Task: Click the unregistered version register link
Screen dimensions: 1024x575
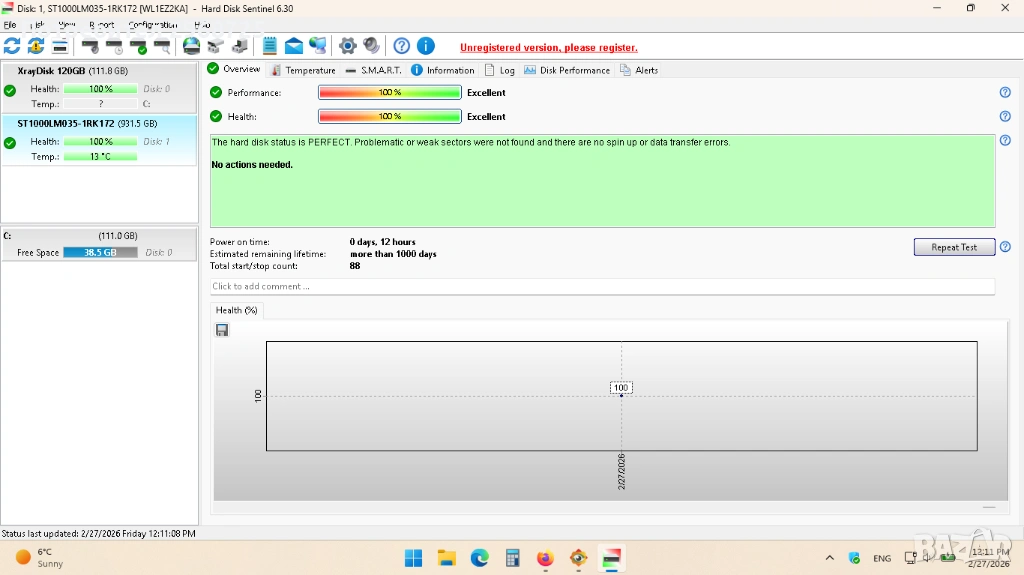Action: 548,47
